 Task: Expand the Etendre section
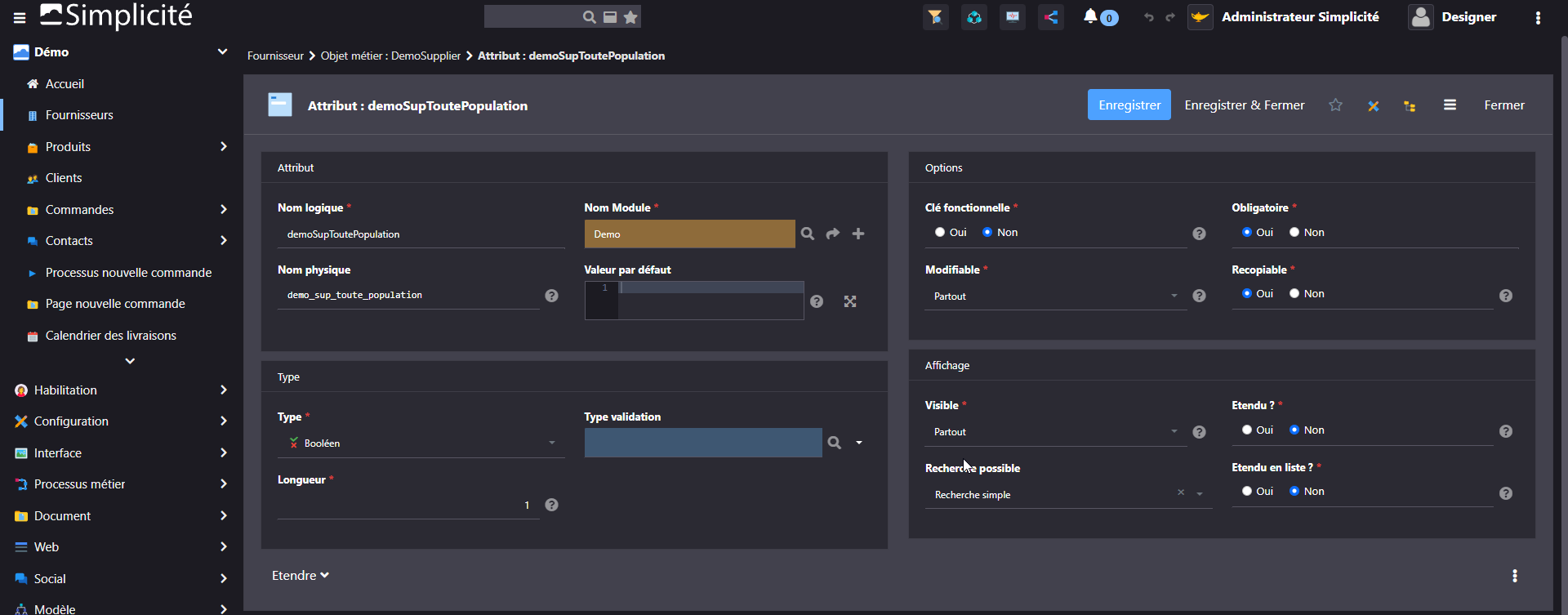pos(301,576)
